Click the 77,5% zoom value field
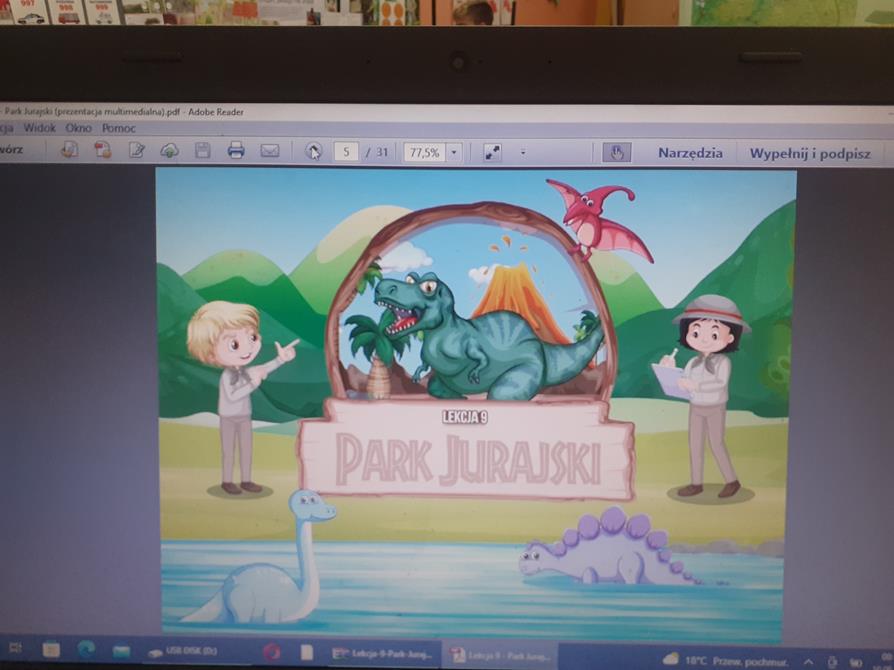 pos(424,153)
